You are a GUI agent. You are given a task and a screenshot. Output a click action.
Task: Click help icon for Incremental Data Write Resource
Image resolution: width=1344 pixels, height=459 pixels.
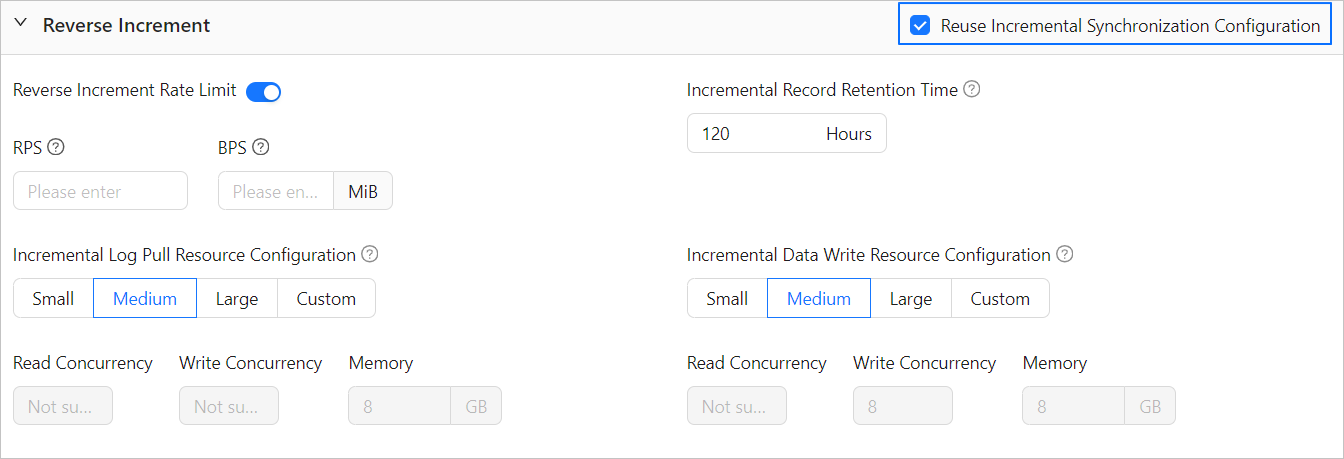1065,254
